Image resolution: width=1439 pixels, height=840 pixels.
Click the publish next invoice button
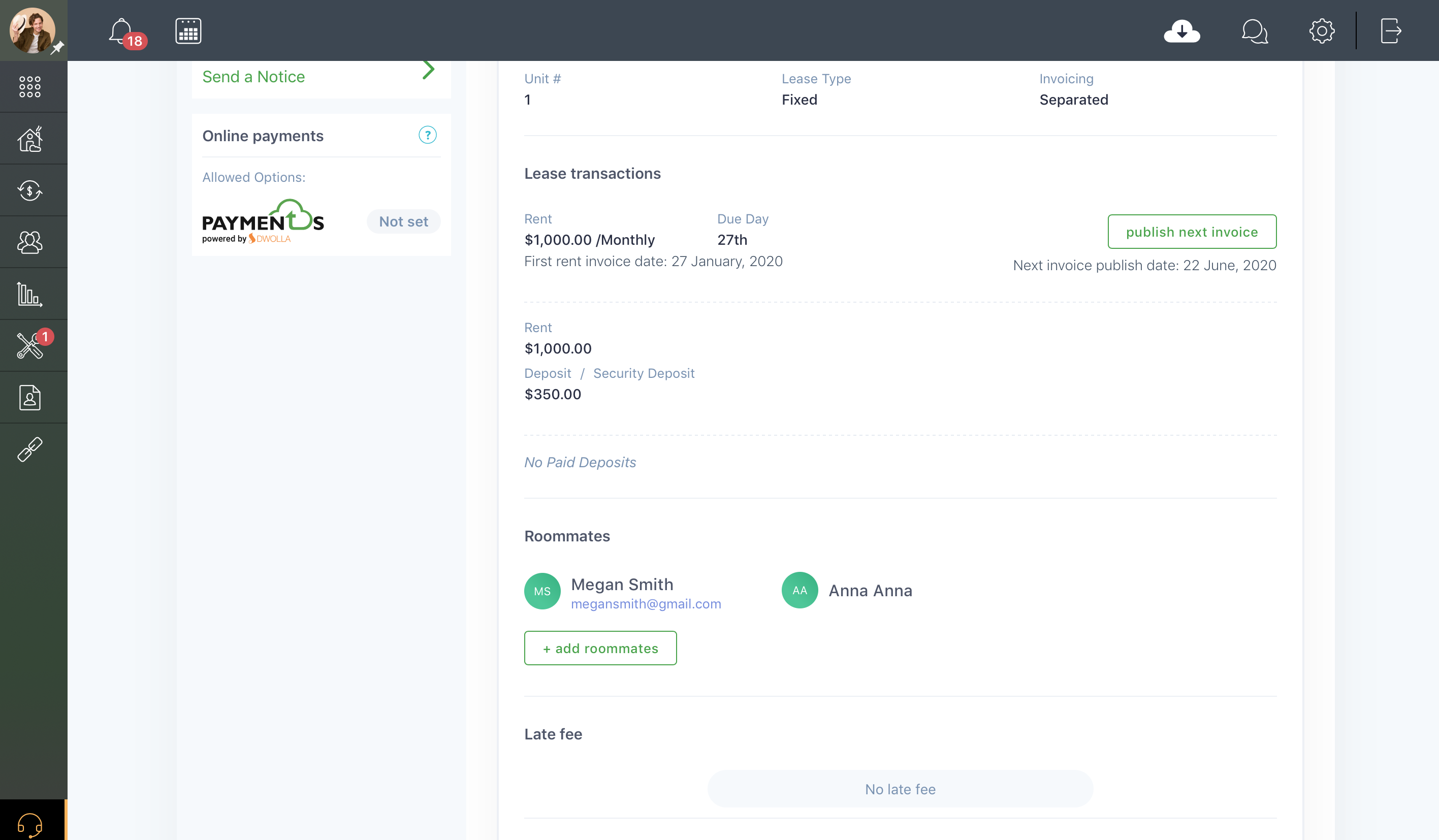(x=1192, y=232)
